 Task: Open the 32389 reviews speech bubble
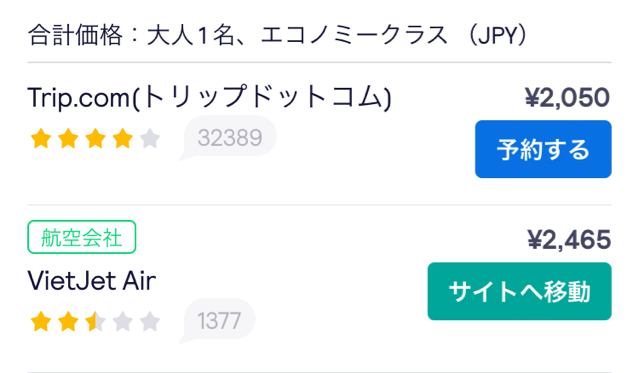click(x=229, y=137)
